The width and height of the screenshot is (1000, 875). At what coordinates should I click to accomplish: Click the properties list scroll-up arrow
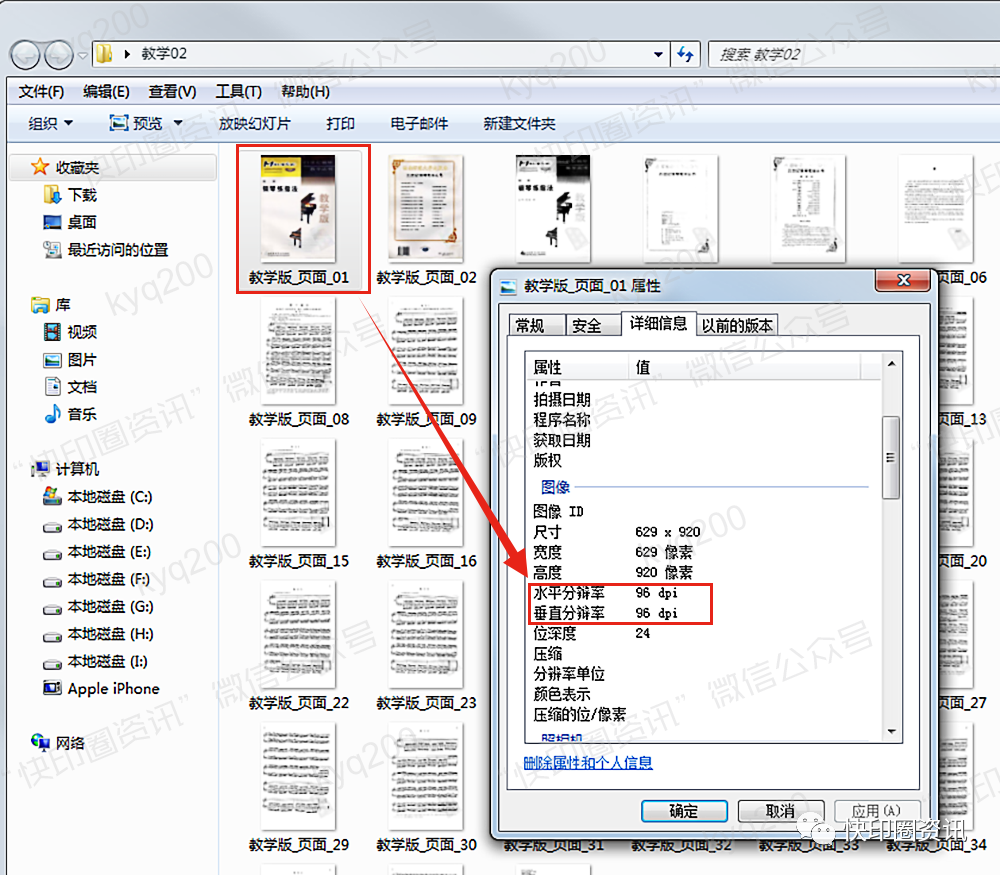(x=892, y=364)
